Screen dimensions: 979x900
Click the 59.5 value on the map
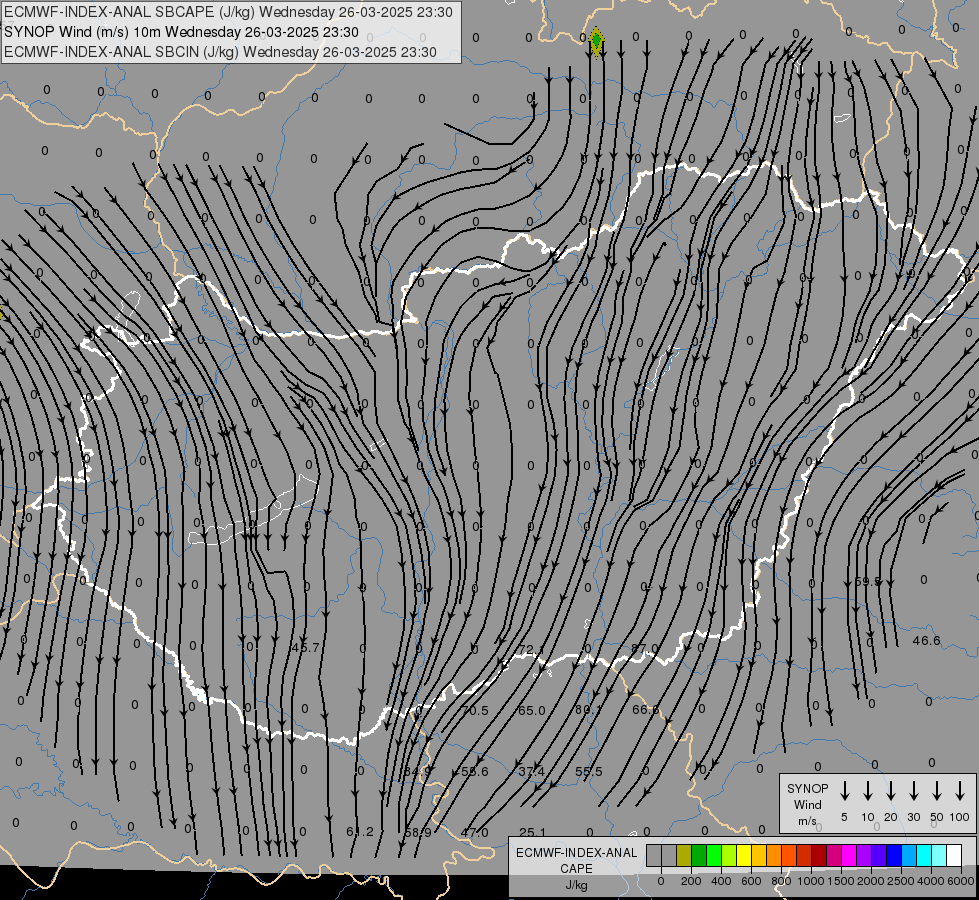pos(867,581)
